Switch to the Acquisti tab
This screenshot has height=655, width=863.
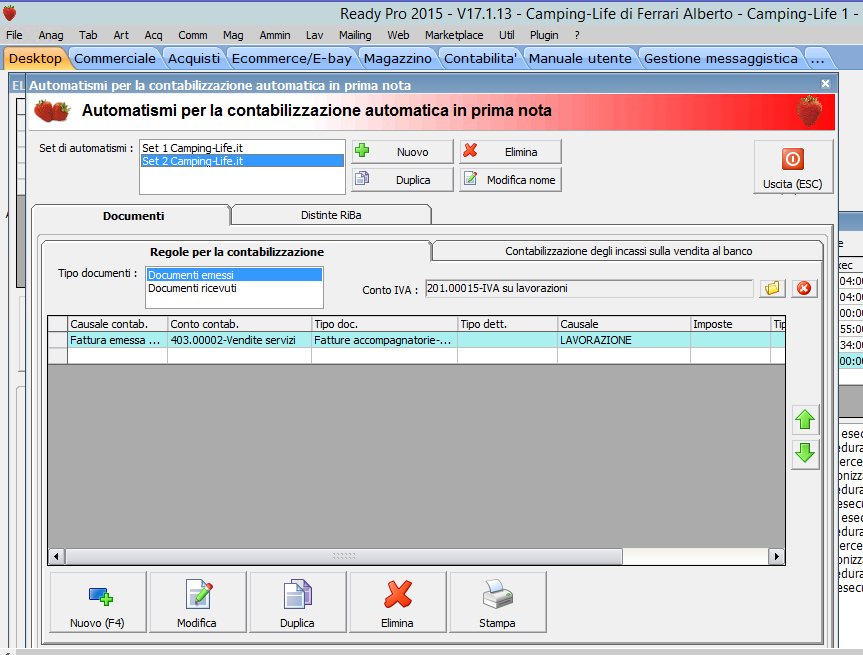[194, 58]
